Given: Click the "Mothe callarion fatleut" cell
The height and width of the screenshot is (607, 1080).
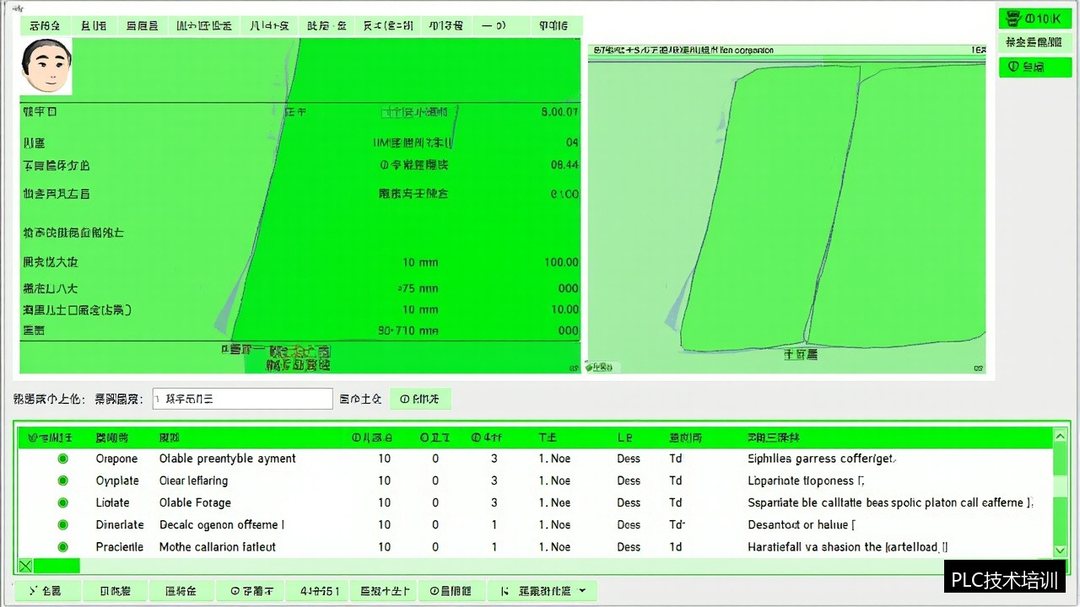Looking at the screenshot, I should click(x=217, y=547).
